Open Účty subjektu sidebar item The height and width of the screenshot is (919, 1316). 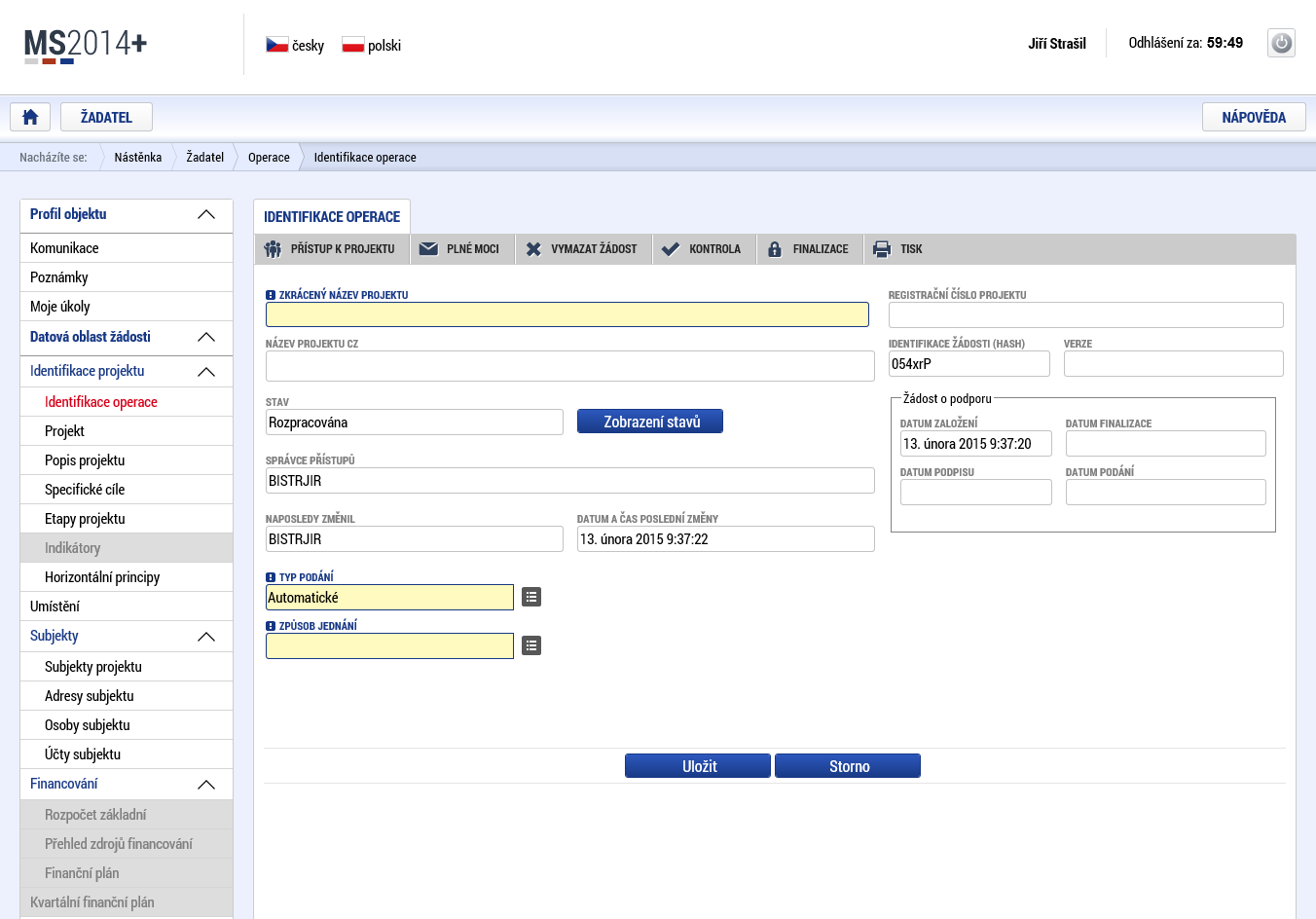tap(127, 754)
